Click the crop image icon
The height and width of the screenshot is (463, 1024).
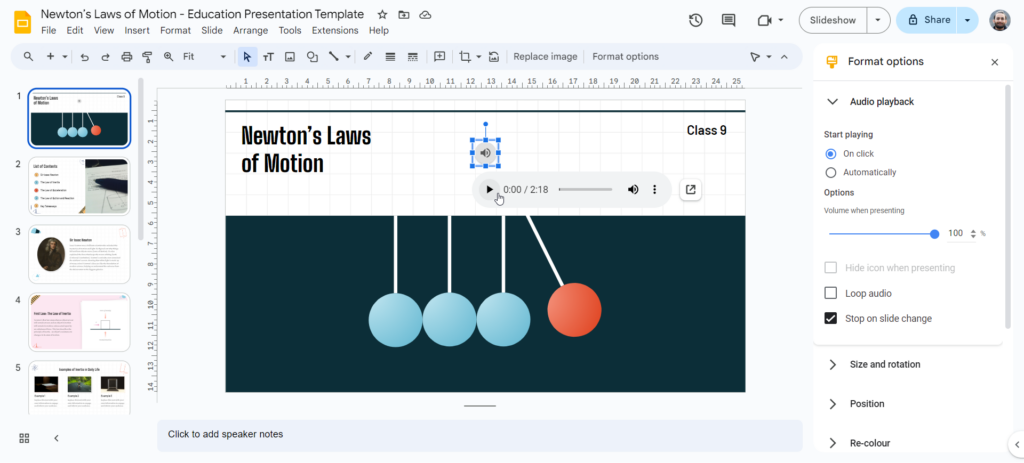[464, 57]
